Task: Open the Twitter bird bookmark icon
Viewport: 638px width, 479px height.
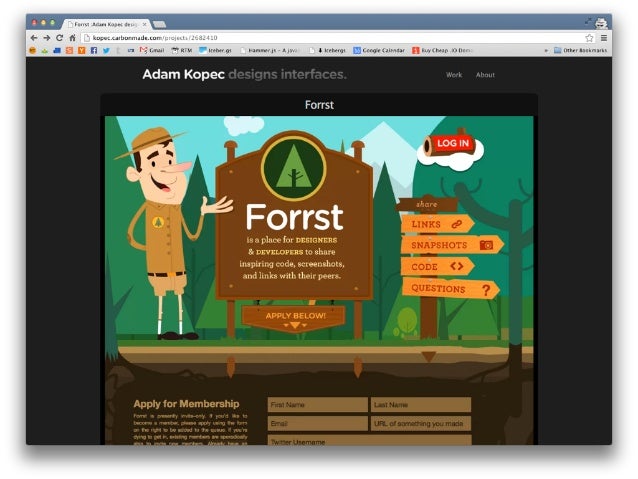Action: tap(106, 50)
